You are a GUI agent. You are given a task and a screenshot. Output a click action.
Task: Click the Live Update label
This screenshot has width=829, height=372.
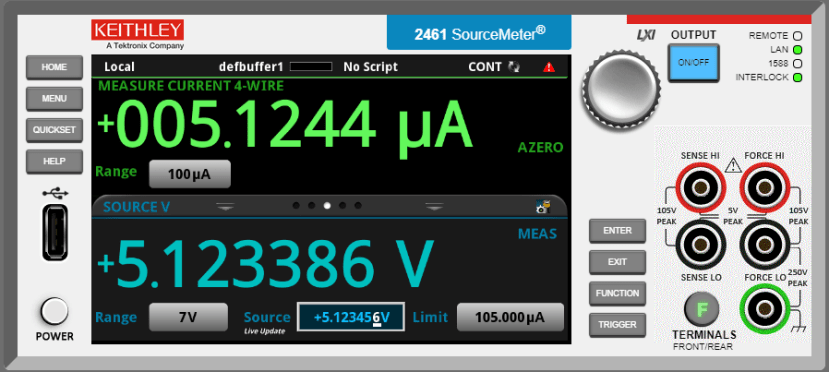click(x=264, y=331)
